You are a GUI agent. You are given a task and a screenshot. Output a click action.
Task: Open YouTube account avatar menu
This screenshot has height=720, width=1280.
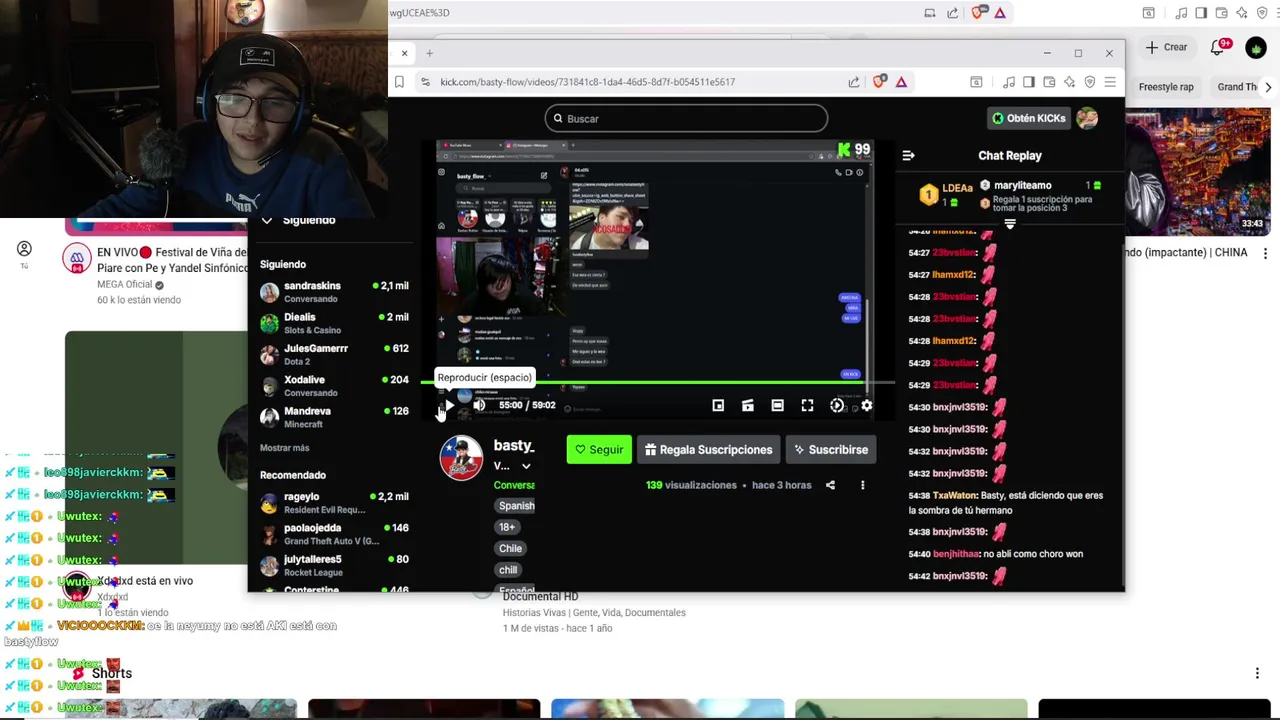(x=1256, y=47)
